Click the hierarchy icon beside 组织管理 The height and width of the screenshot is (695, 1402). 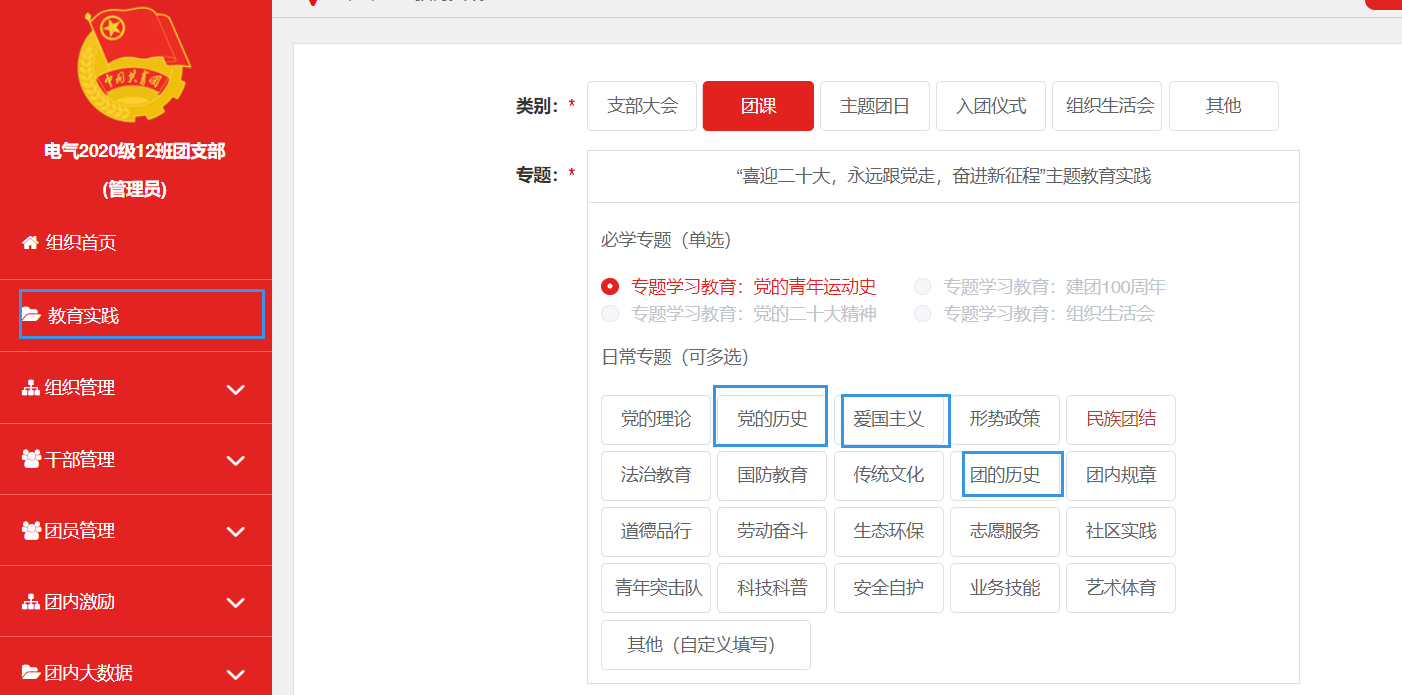click(30, 388)
